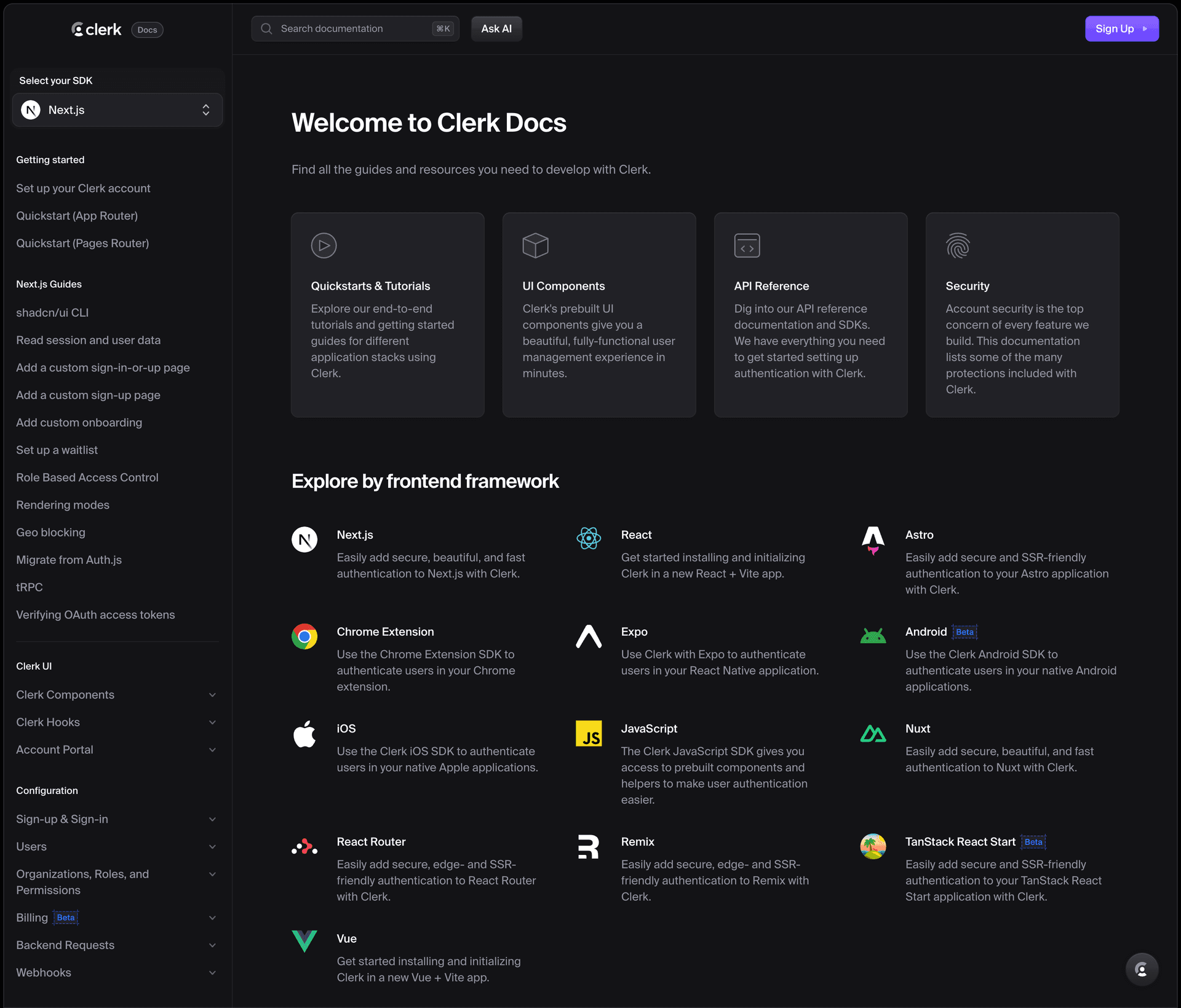The width and height of the screenshot is (1181, 1008).
Task: Select the Nuxt framework icon
Action: (x=873, y=733)
